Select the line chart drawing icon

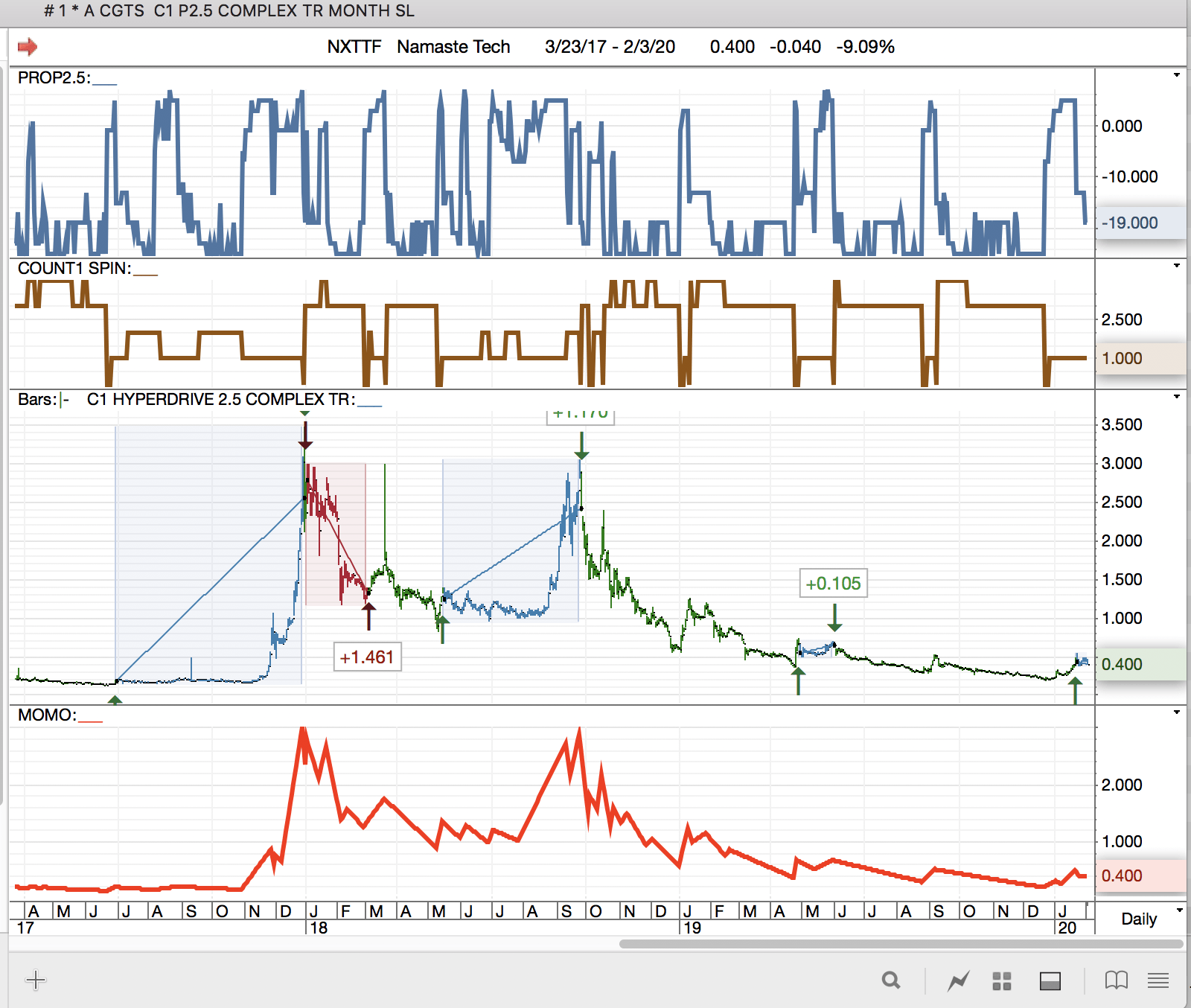click(959, 980)
